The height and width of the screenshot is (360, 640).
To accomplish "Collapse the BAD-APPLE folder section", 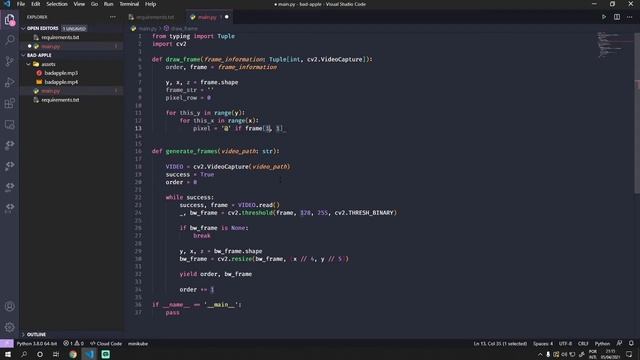I will 23,55.
